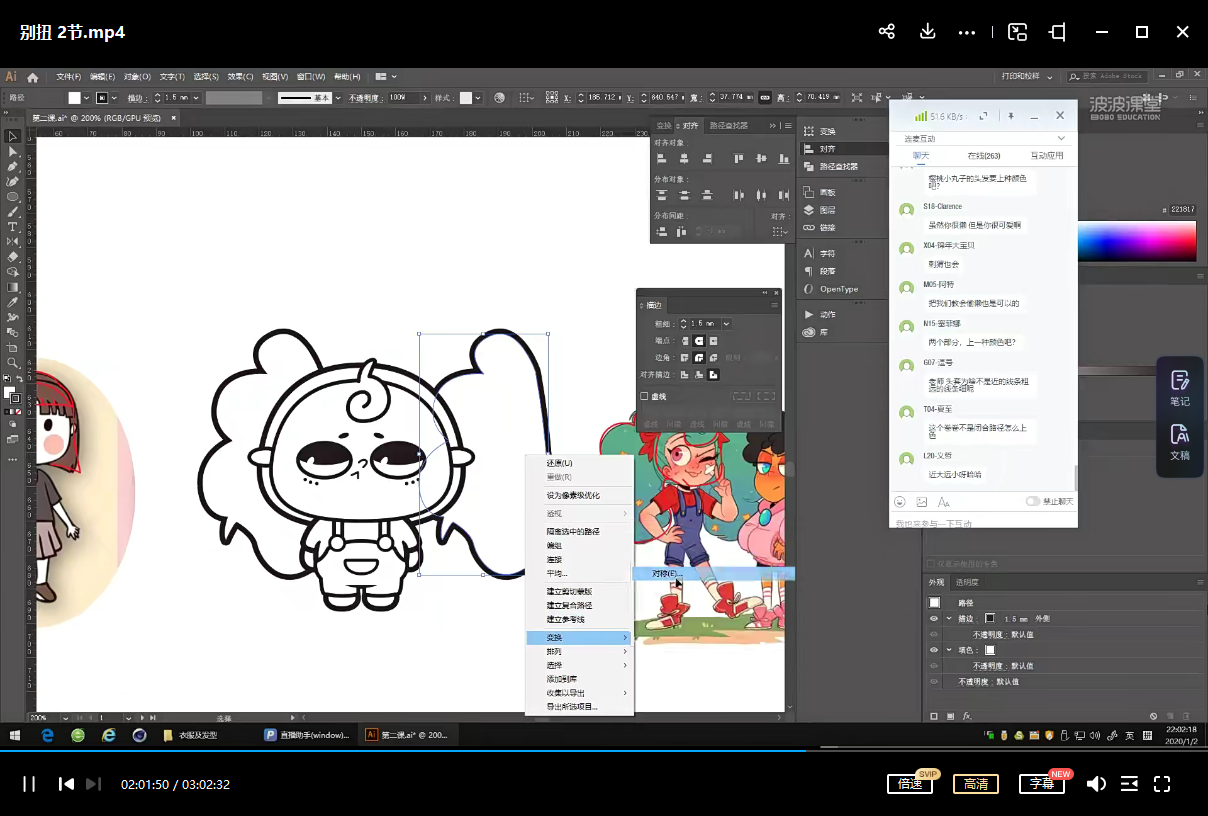
Task: Open the 样式 style dropdown
Action: (479, 98)
